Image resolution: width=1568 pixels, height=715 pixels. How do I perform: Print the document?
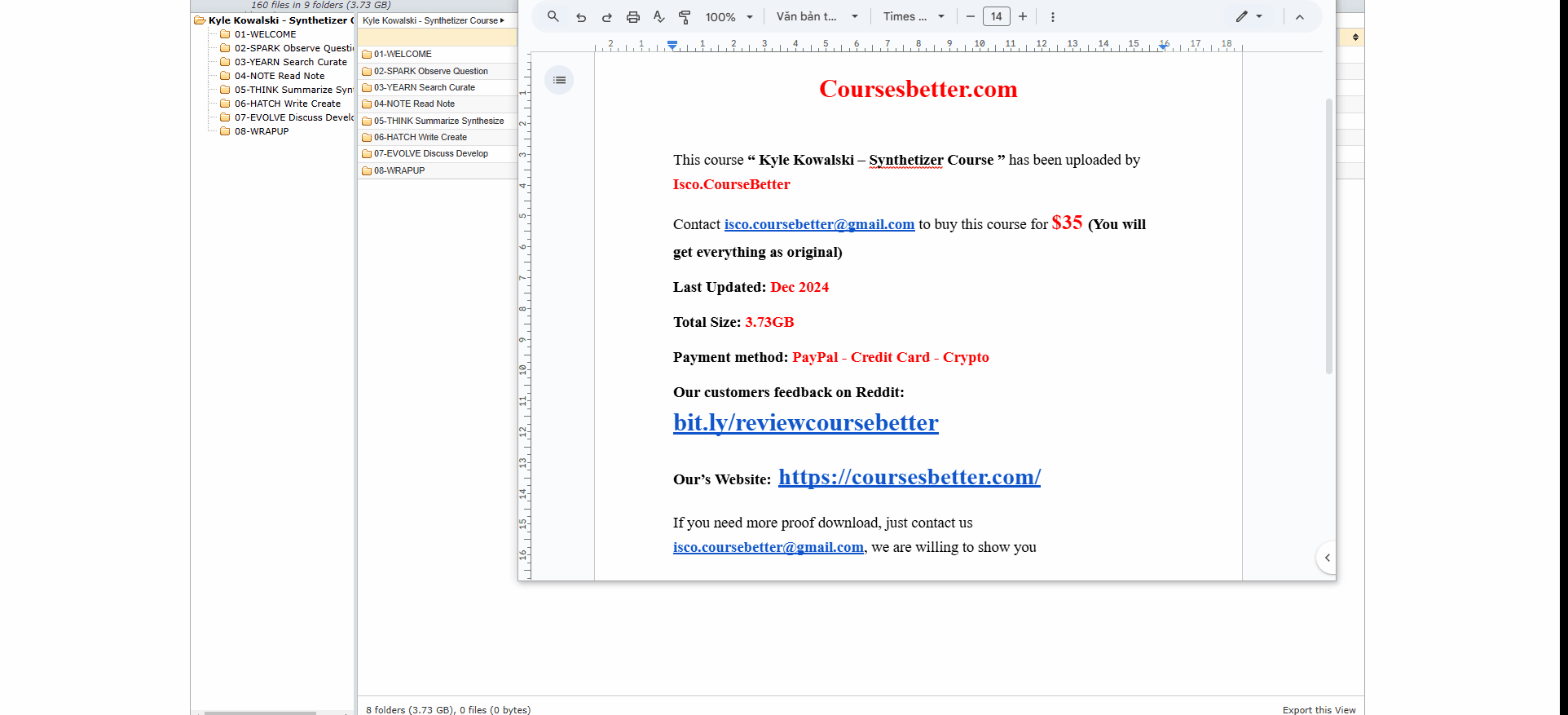[633, 17]
